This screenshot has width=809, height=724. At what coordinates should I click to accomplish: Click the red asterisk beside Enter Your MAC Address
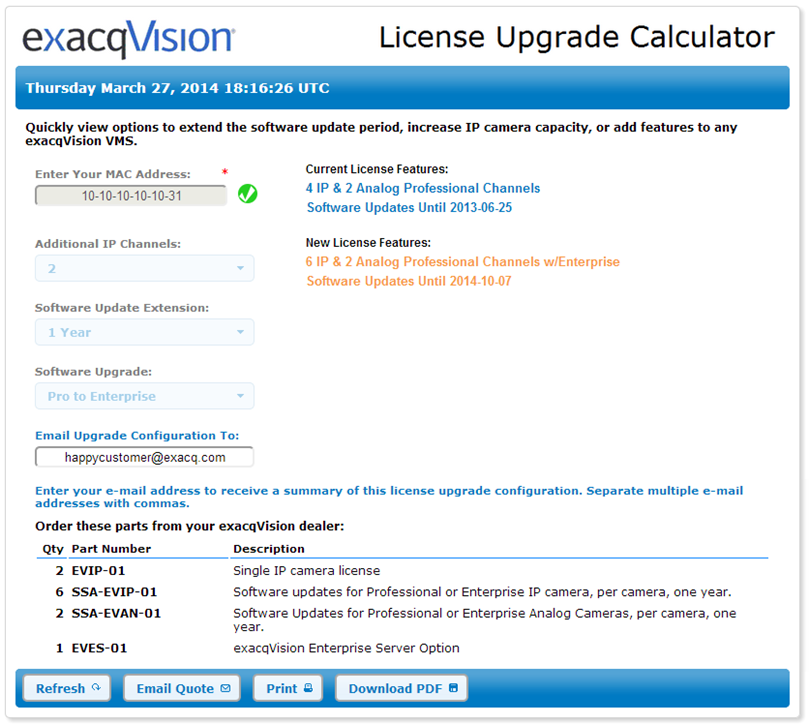coord(226,170)
